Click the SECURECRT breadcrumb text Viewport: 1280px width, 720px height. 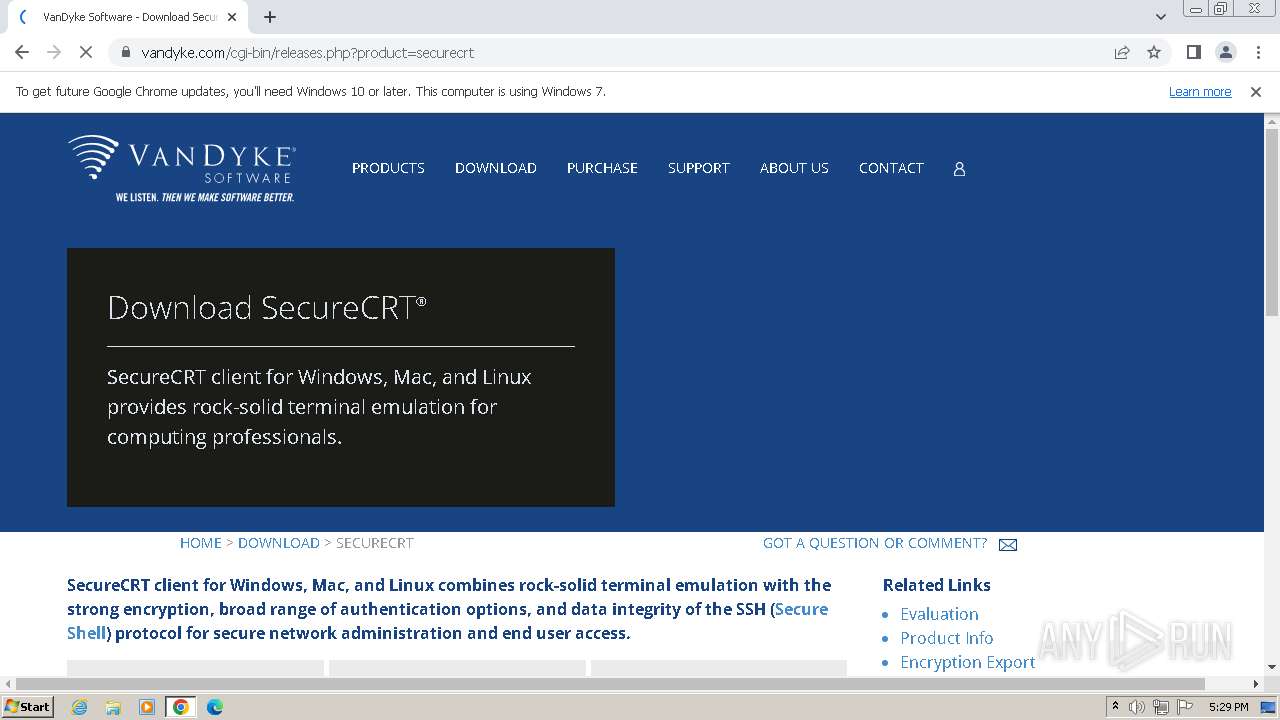point(375,543)
